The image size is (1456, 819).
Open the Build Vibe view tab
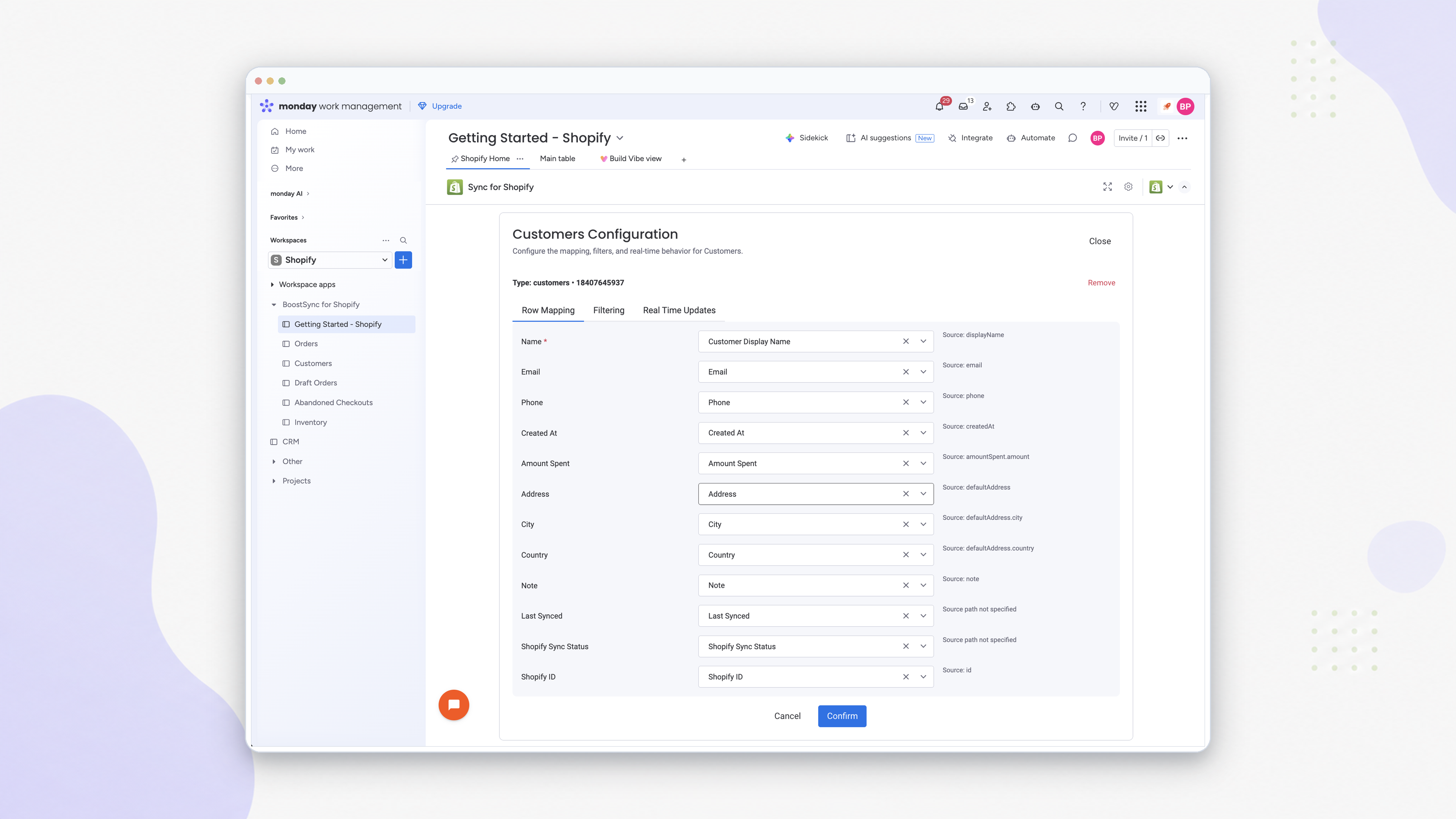coord(631,159)
